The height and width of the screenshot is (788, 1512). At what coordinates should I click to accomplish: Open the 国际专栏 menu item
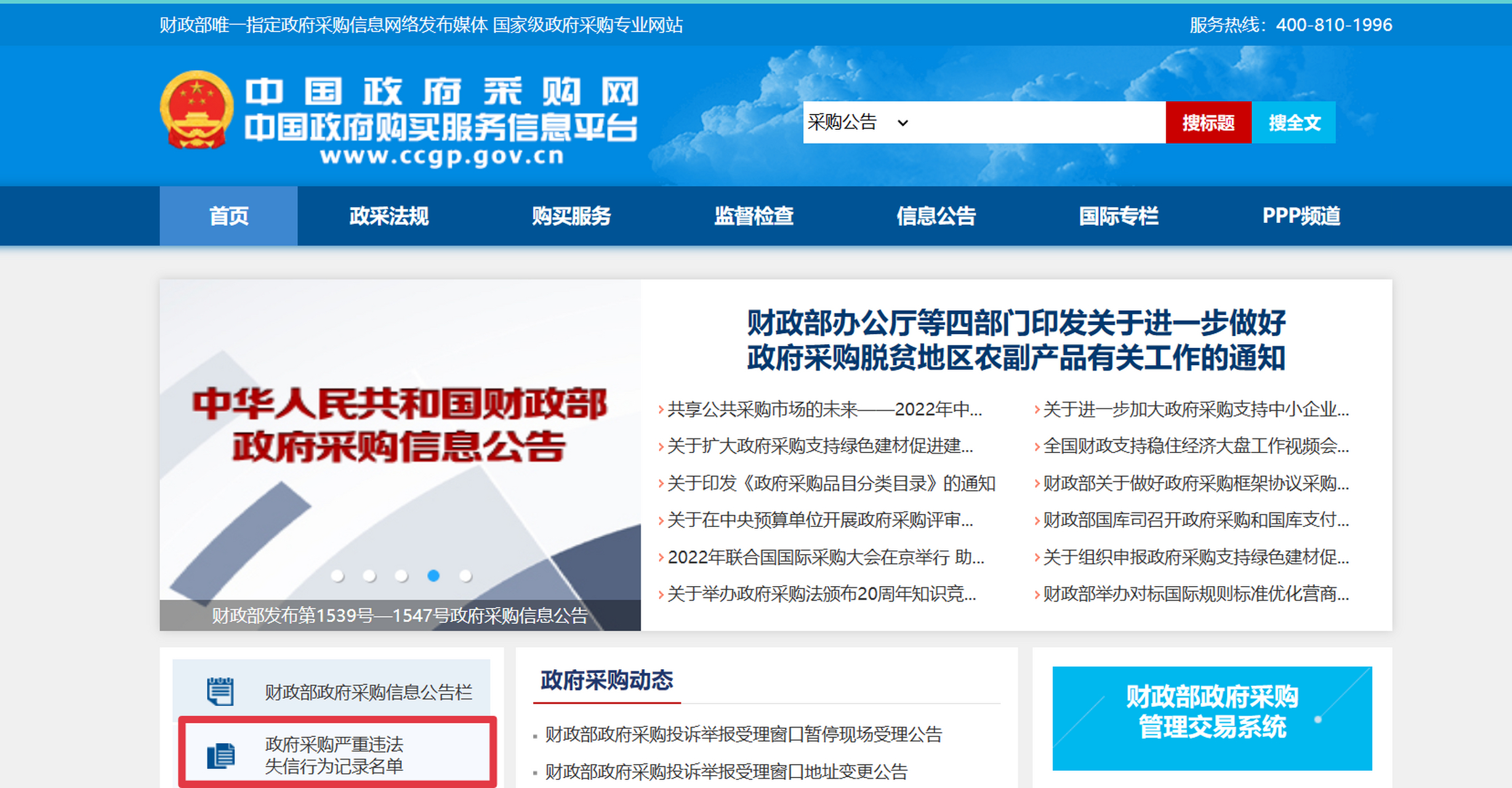coord(1119,216)
